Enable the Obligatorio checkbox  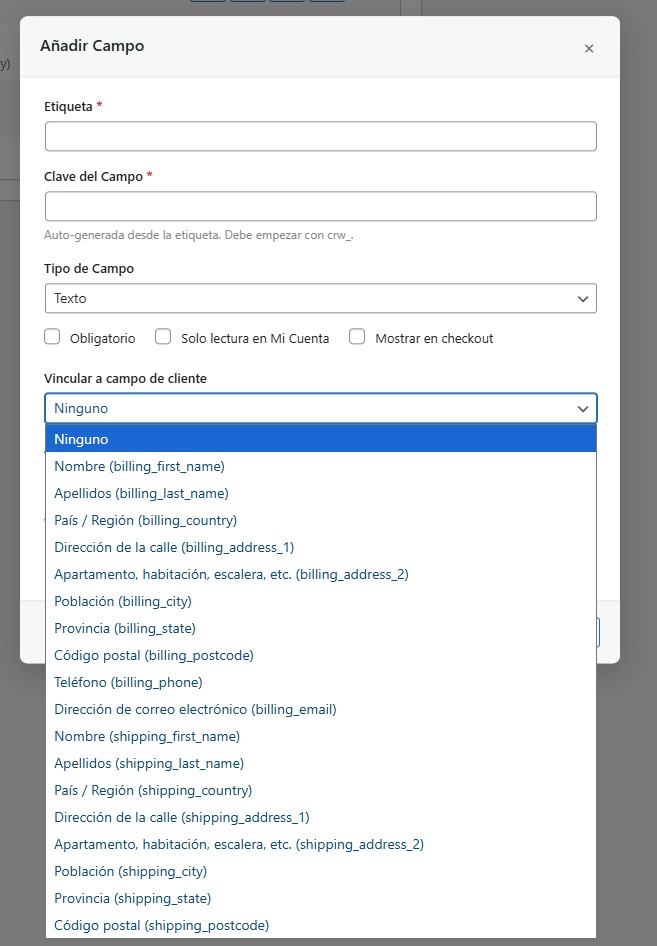[x=53, y=338]
